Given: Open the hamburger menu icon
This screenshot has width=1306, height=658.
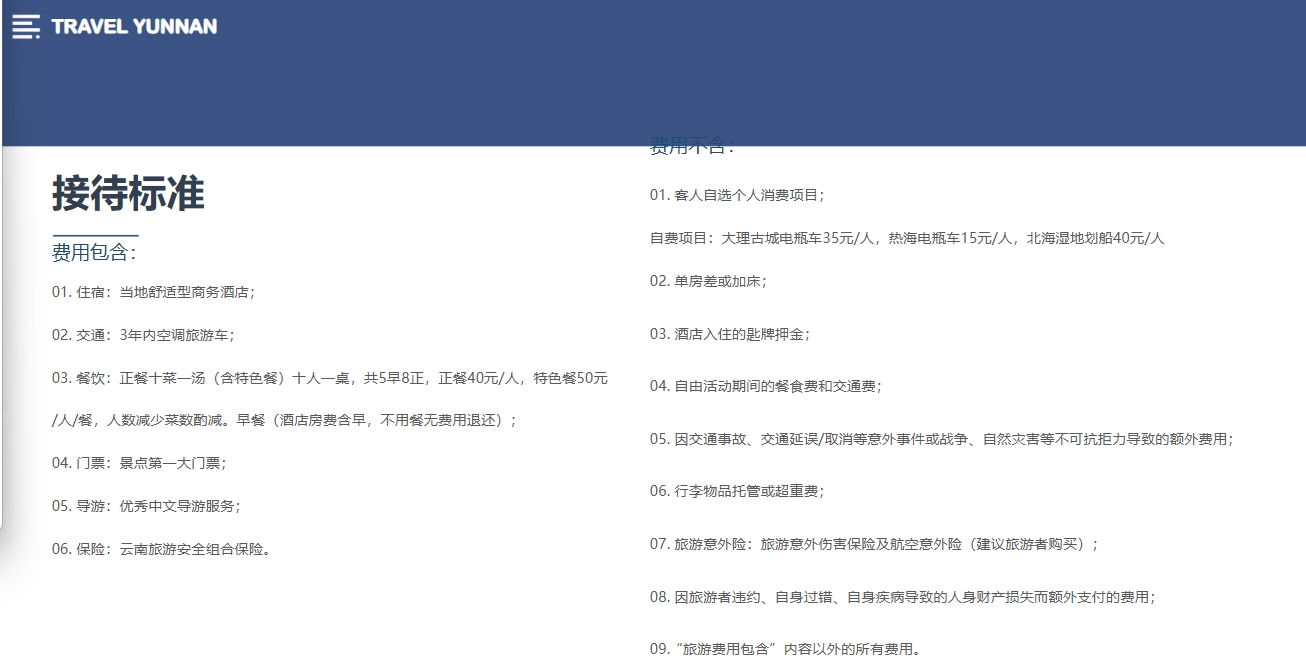Looking at the screenshot, I should pos(26,27).
